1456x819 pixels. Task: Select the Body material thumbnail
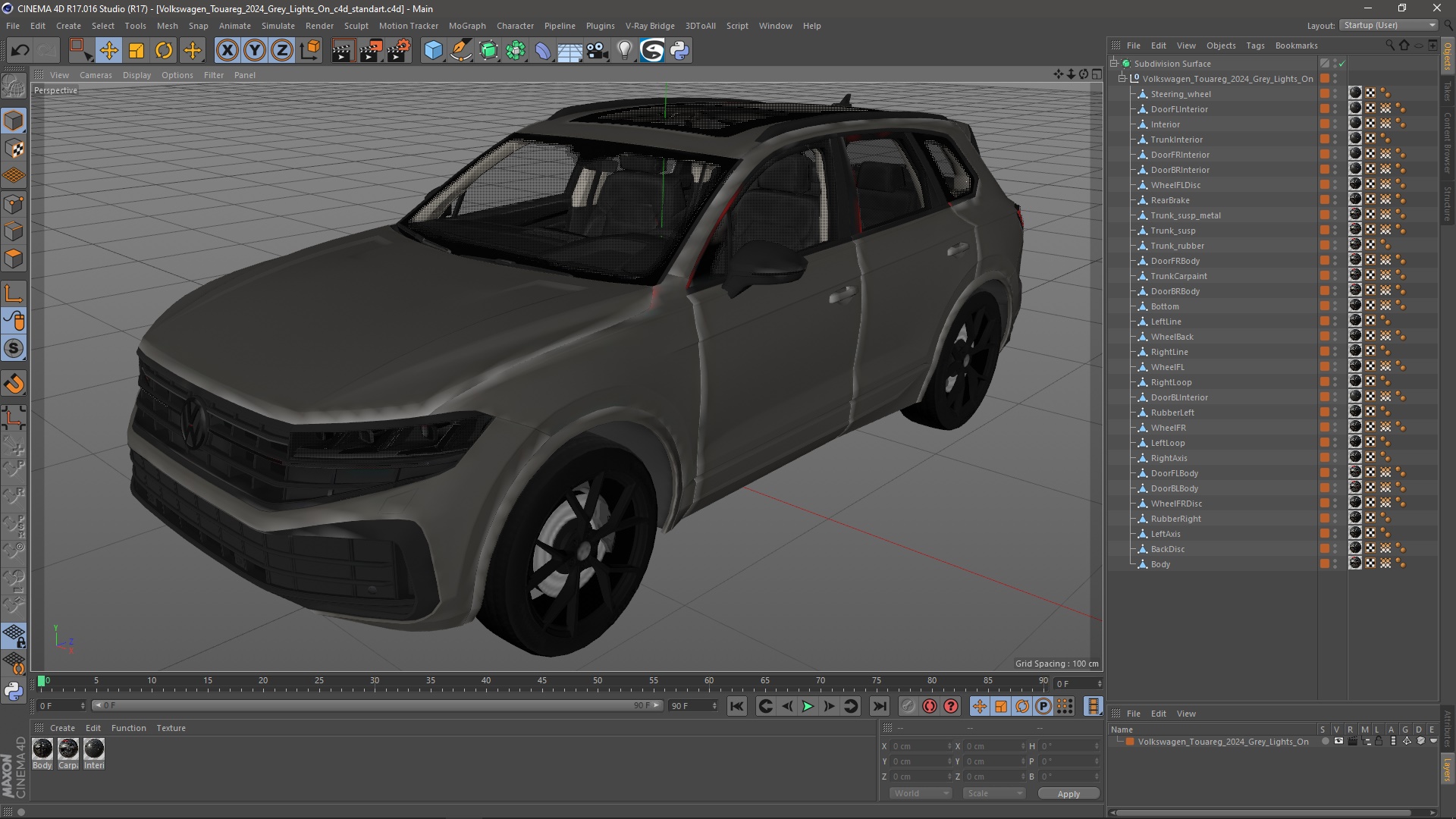(42, 749)
